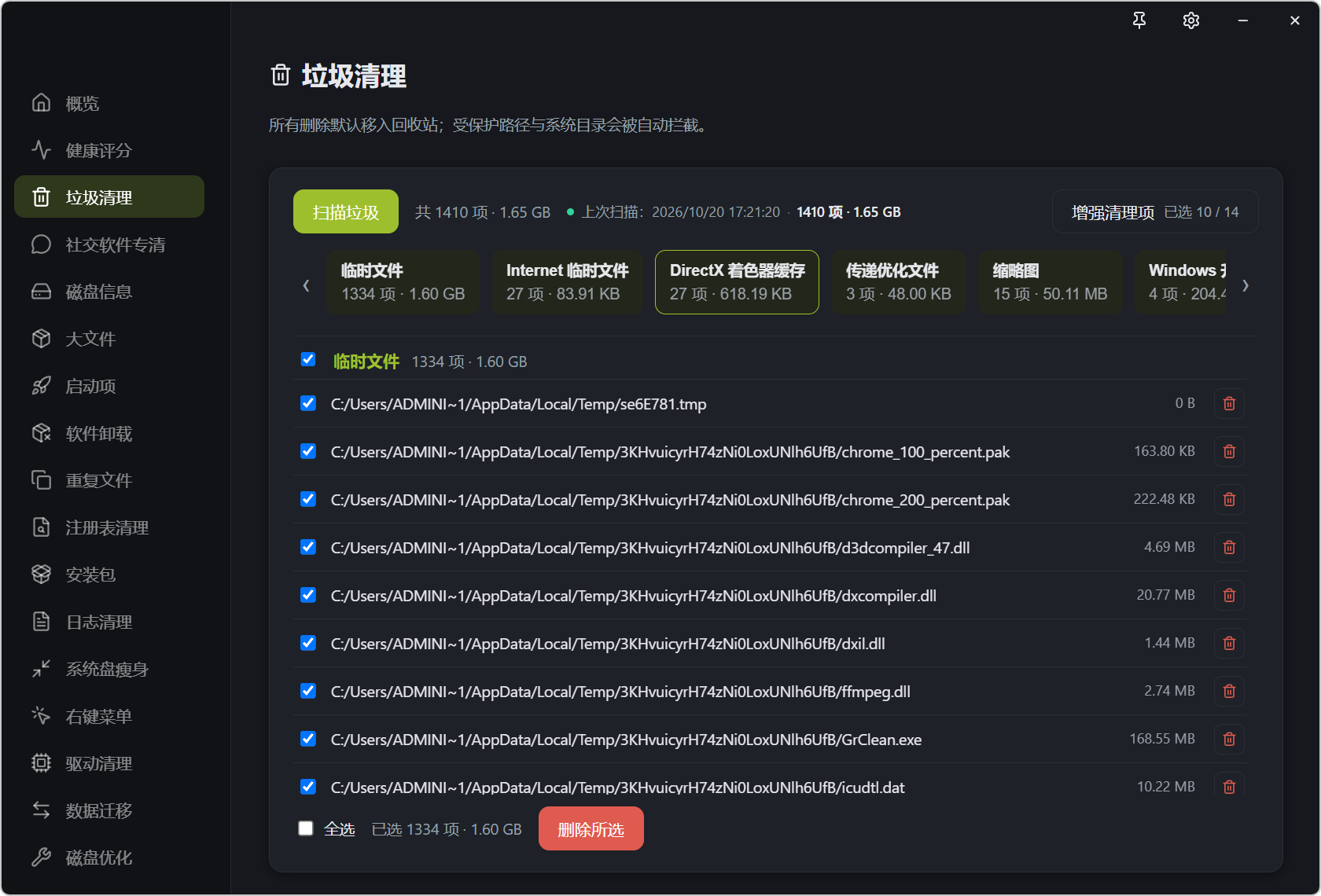
Task: Open 日志清理 log cleanup
Action: (109, 622)
